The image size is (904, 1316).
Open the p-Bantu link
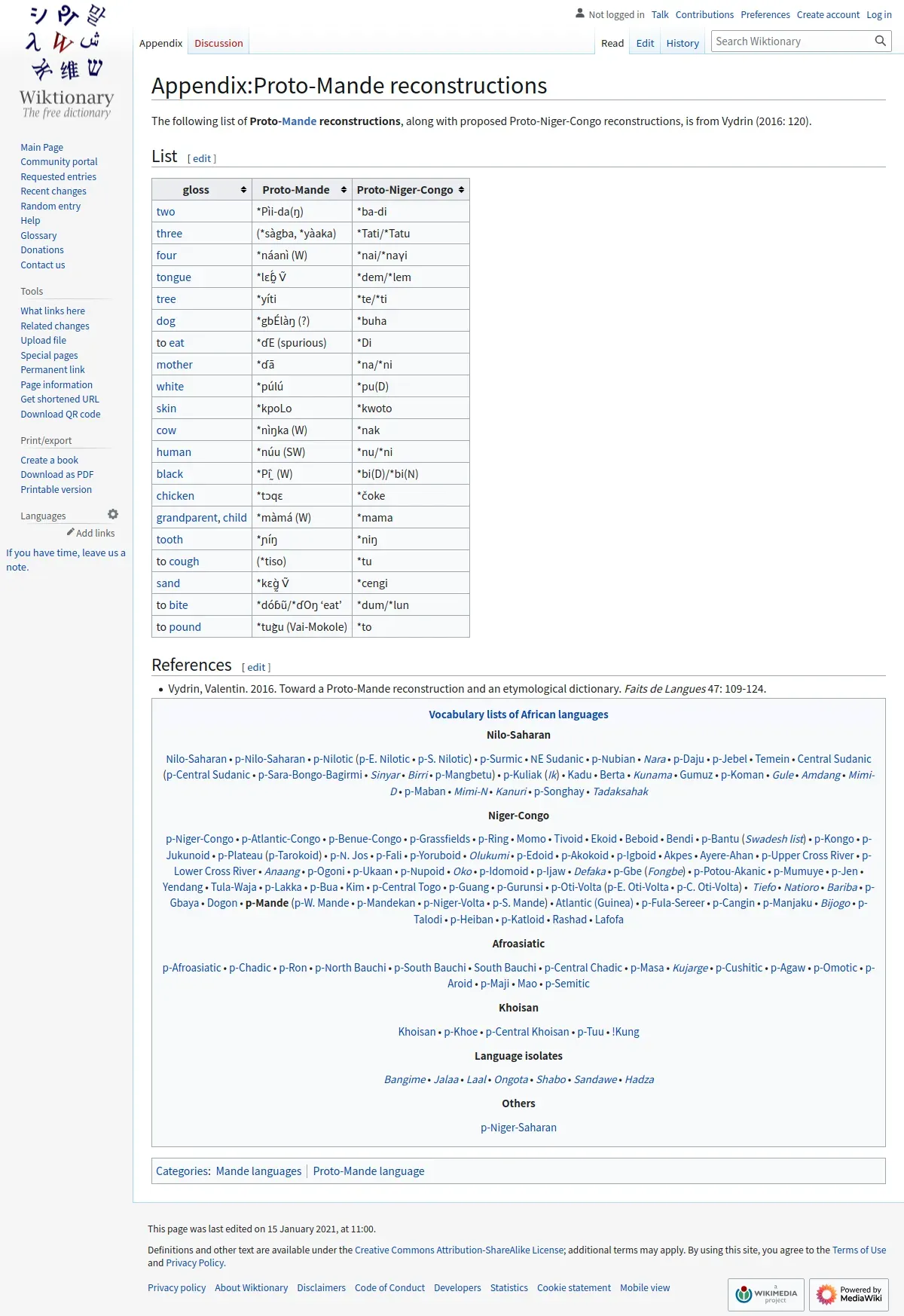(x=720, y=839)
